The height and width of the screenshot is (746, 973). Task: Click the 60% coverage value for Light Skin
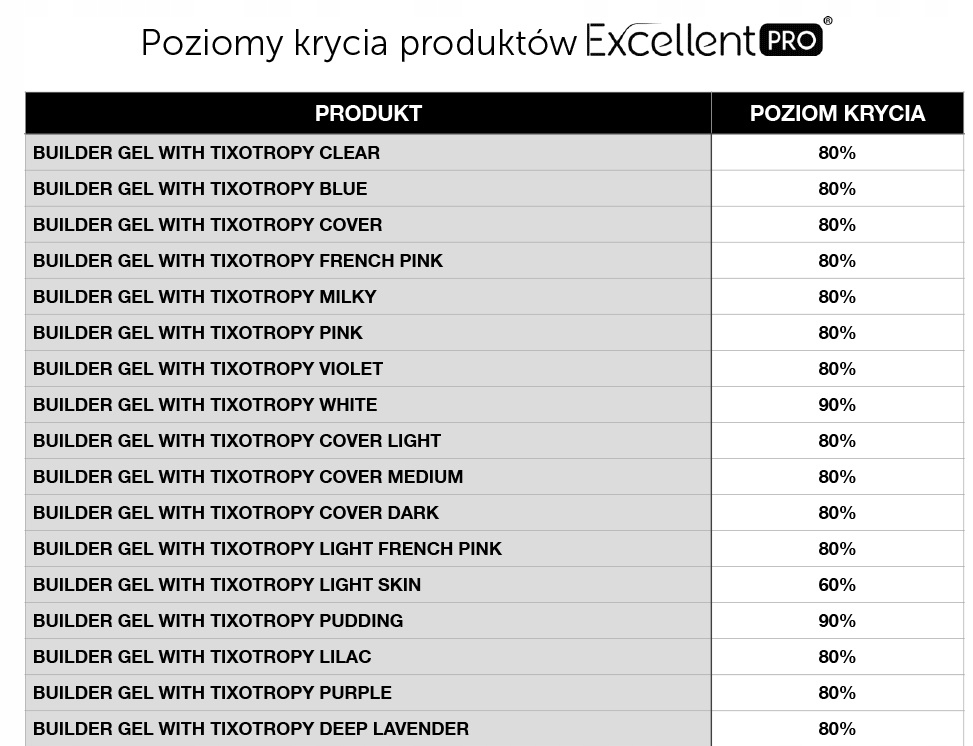coord(837,585)
